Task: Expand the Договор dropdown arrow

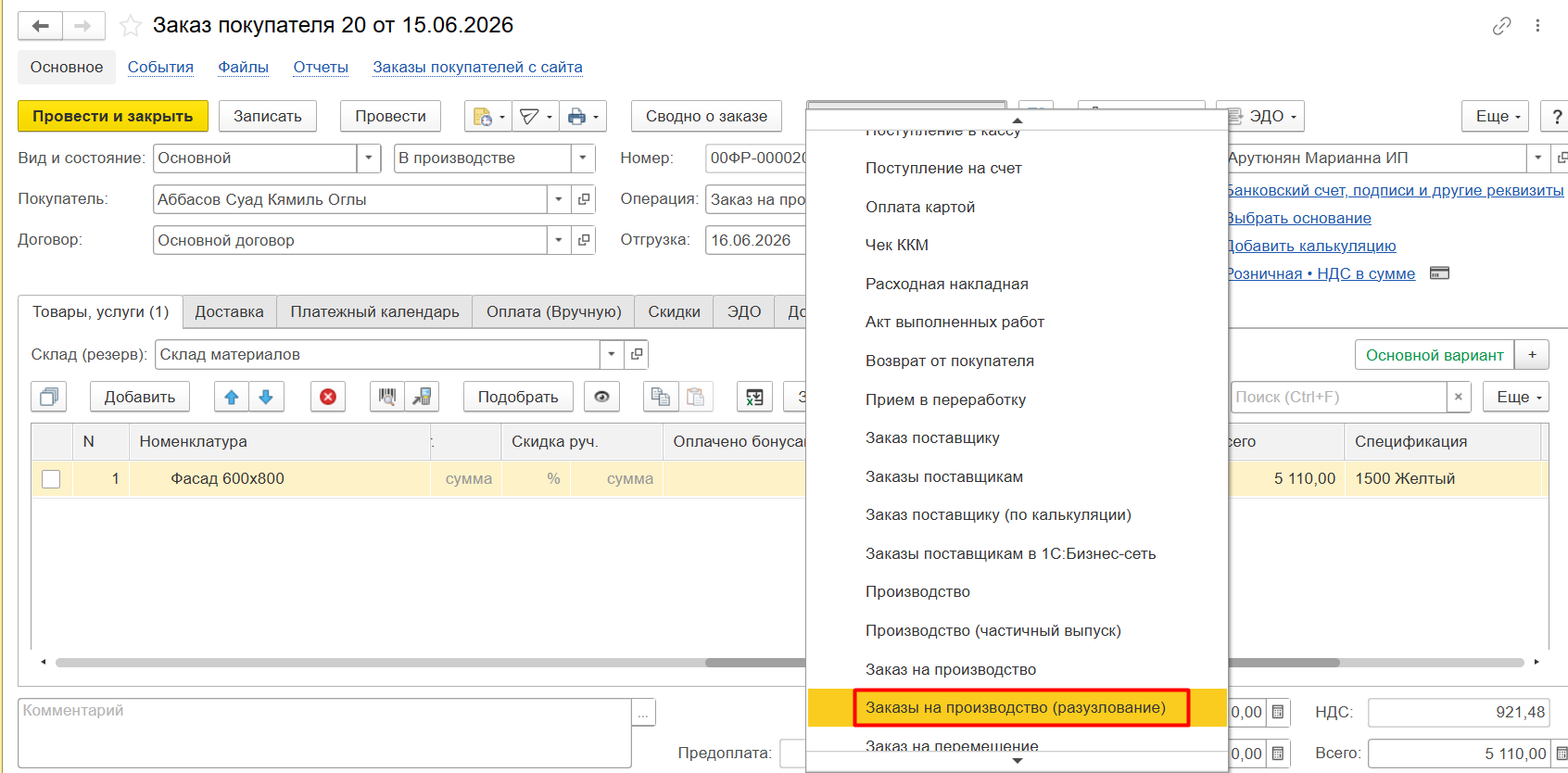Action: point(559,240)
